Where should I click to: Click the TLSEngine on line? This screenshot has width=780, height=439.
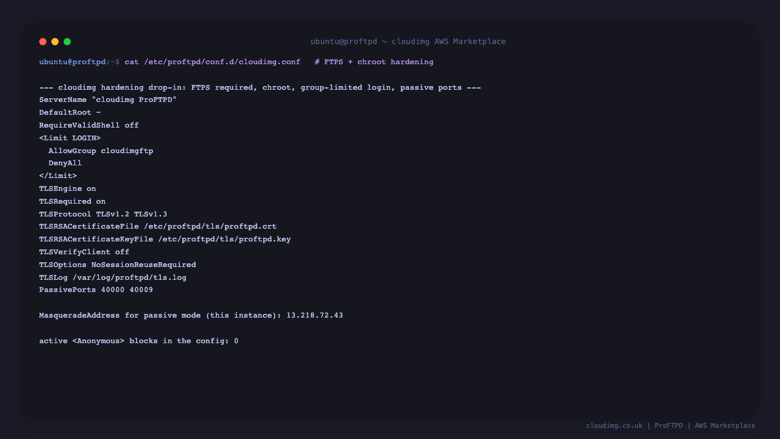click(x=68, y=189)
